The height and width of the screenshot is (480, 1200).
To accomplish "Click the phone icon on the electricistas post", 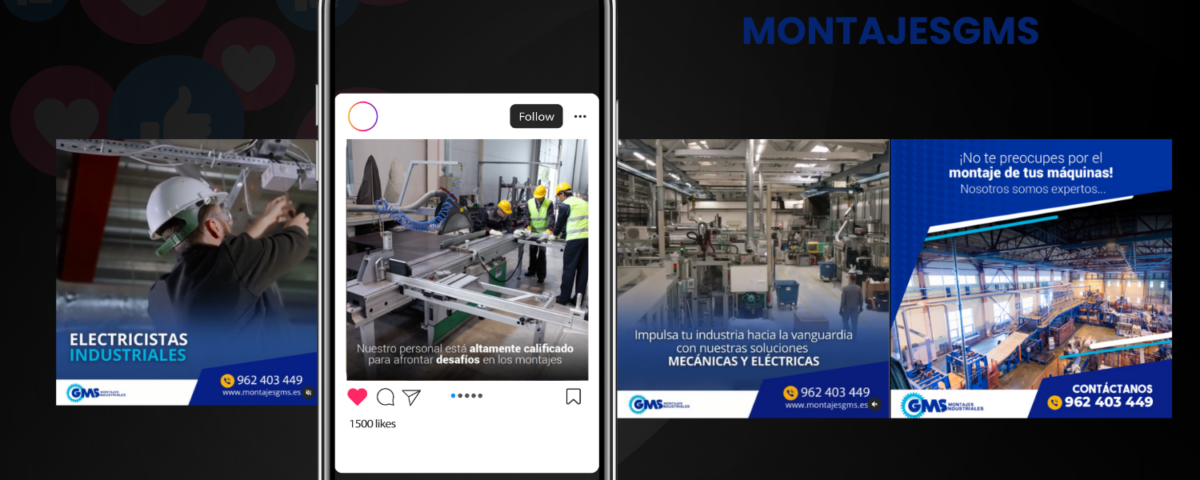I will pos(227,381).
